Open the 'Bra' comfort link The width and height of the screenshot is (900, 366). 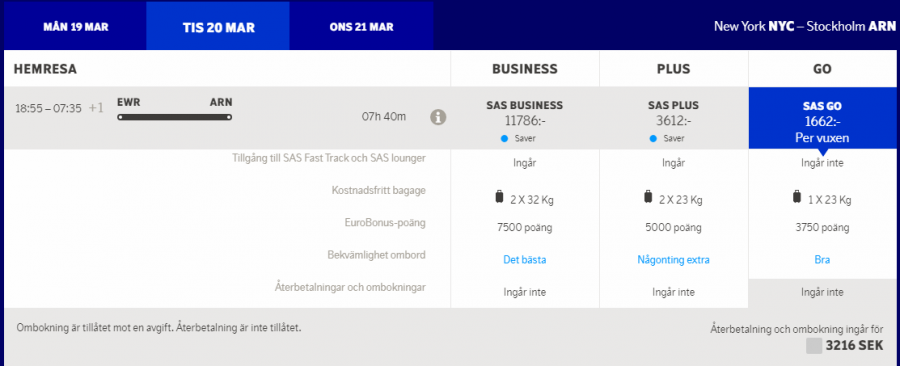[822, 260]
